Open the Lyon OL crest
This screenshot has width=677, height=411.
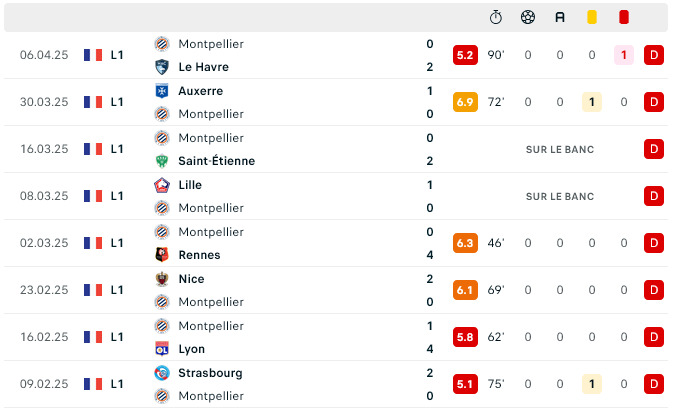(x=161, y=349)
